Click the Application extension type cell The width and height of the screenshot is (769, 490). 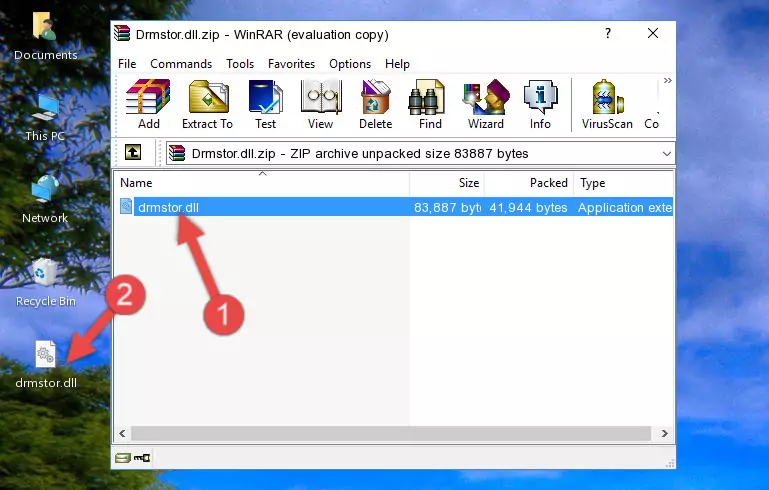[x=625, y=207]
